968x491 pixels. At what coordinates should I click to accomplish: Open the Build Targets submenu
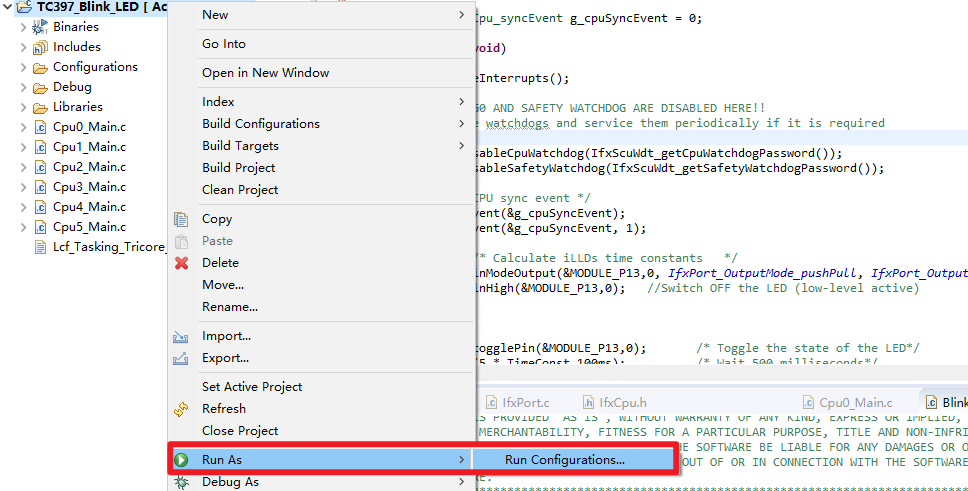point(321,146)
